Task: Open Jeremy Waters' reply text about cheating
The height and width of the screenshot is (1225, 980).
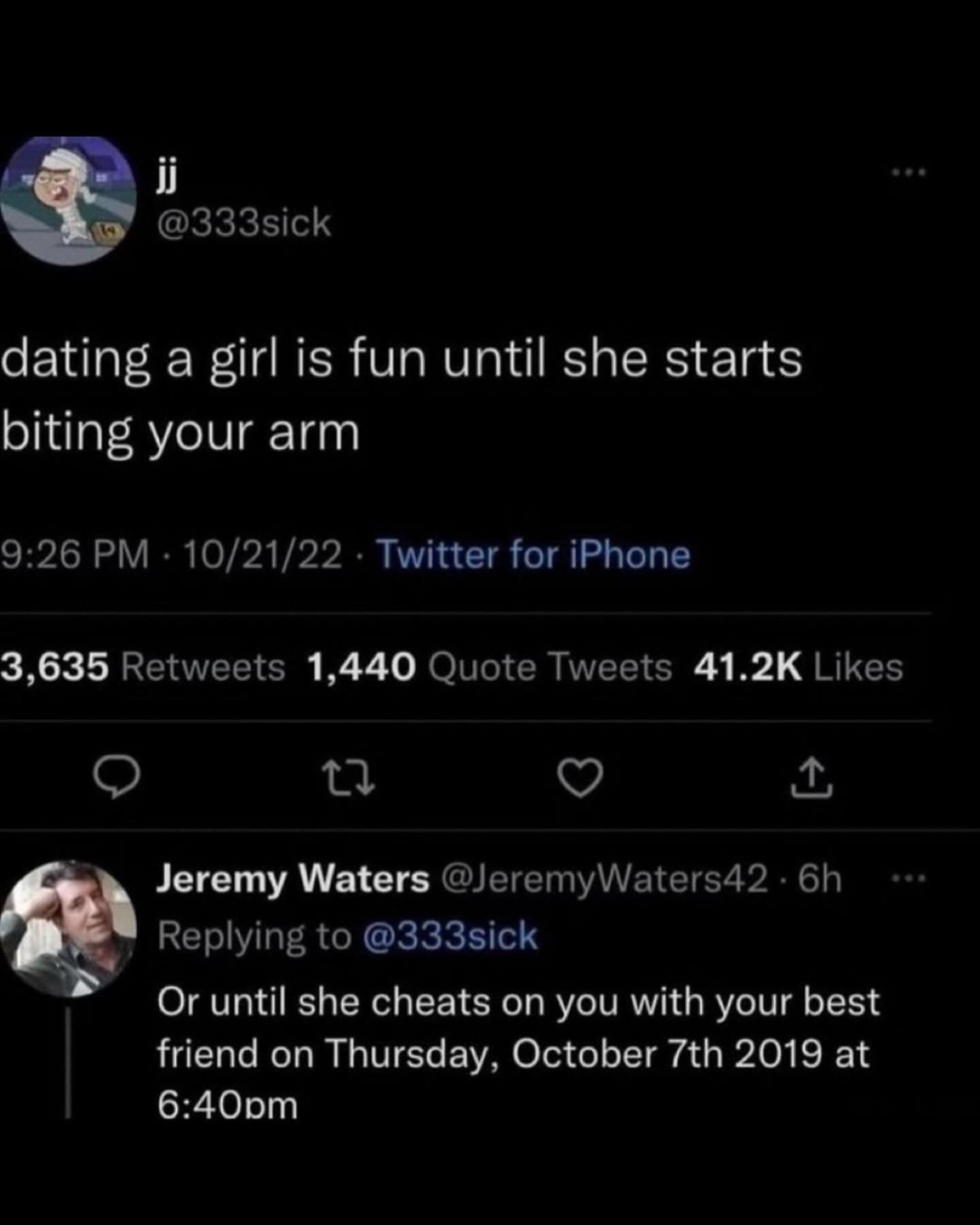Action: pos(519,1053)
